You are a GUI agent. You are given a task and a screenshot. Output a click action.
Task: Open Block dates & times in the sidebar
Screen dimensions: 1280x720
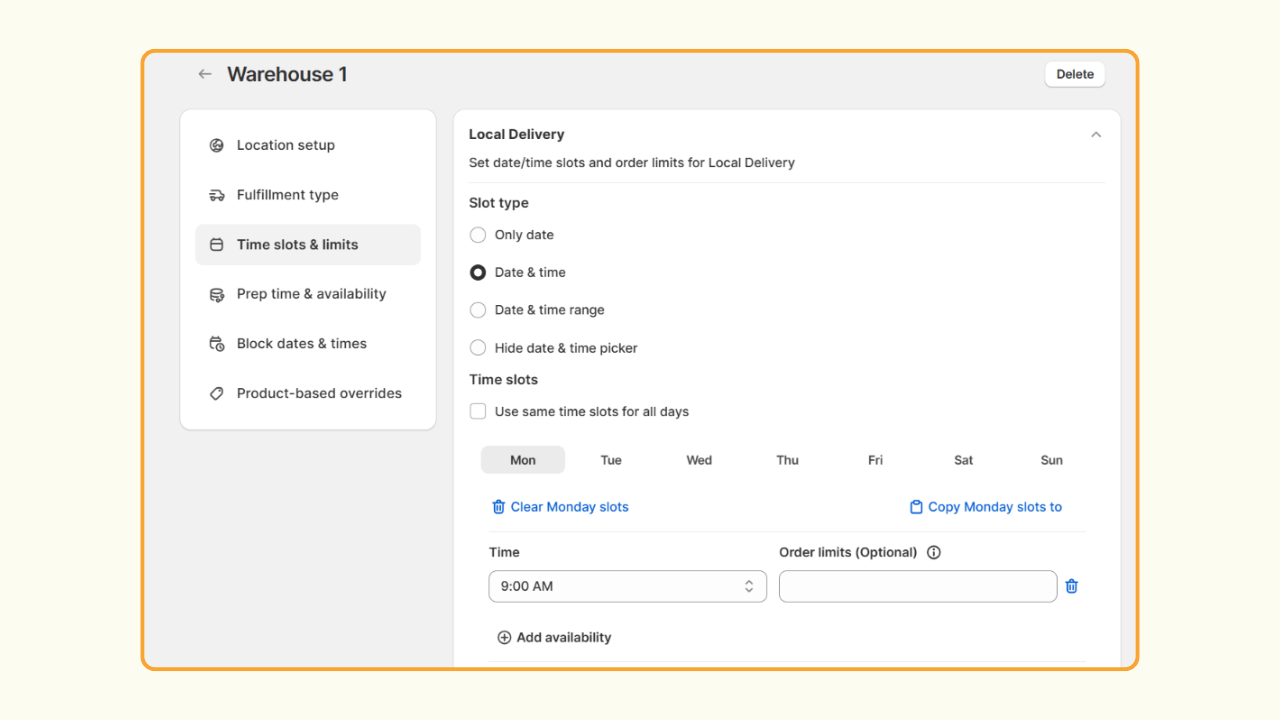[x=308, y=344]
